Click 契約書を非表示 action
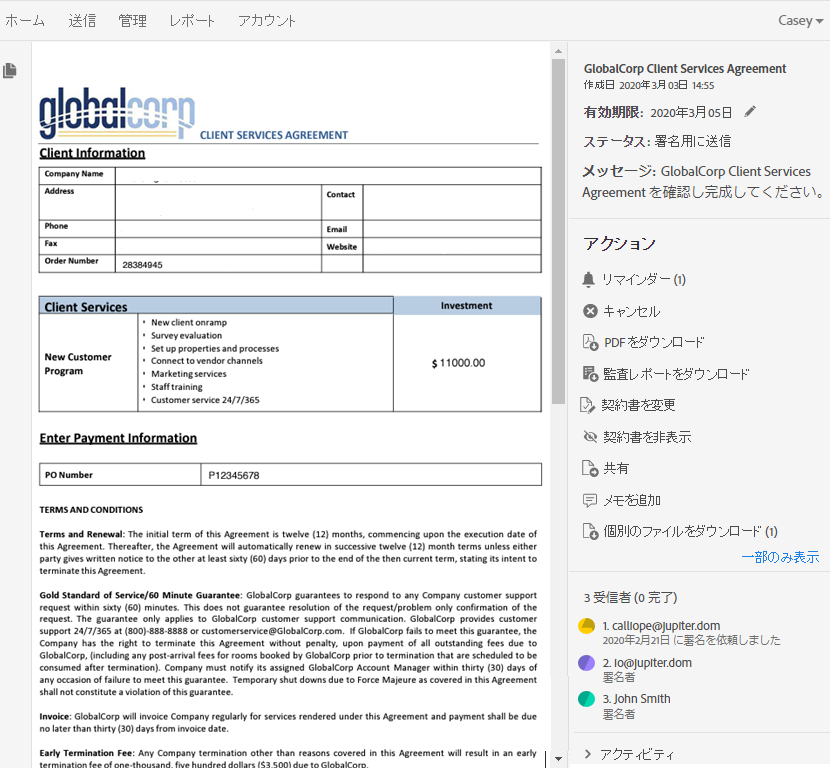This screenshot has height=768, width=830. [x=647, y=437]
